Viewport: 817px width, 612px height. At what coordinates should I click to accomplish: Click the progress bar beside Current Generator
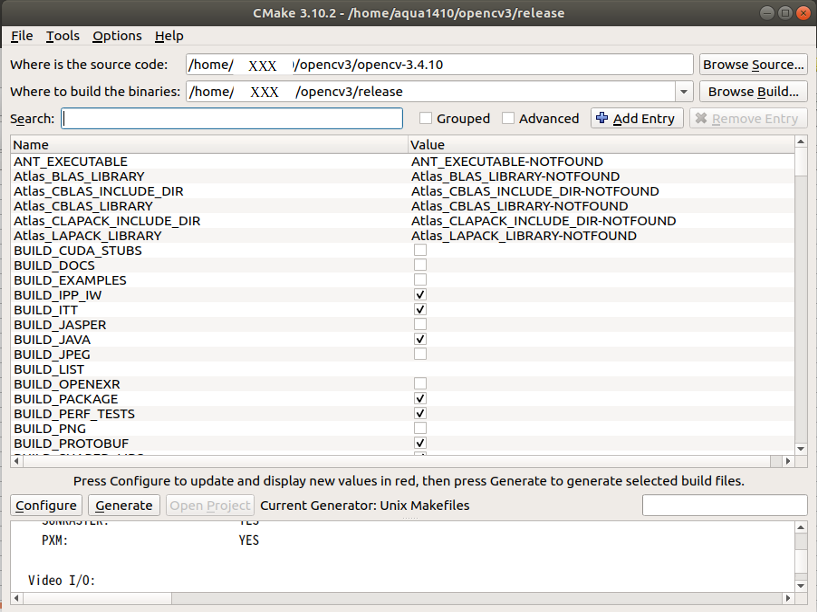coord(725,505)
